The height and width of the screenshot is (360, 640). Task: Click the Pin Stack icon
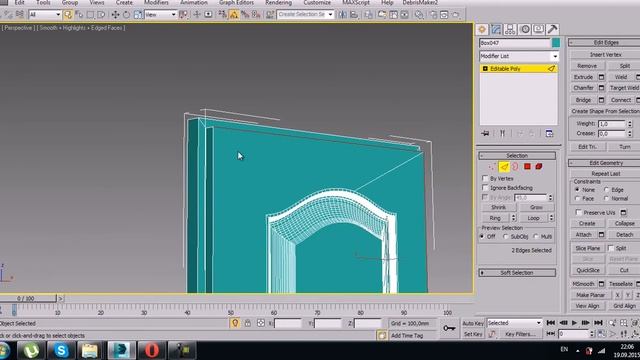point(485,133)
